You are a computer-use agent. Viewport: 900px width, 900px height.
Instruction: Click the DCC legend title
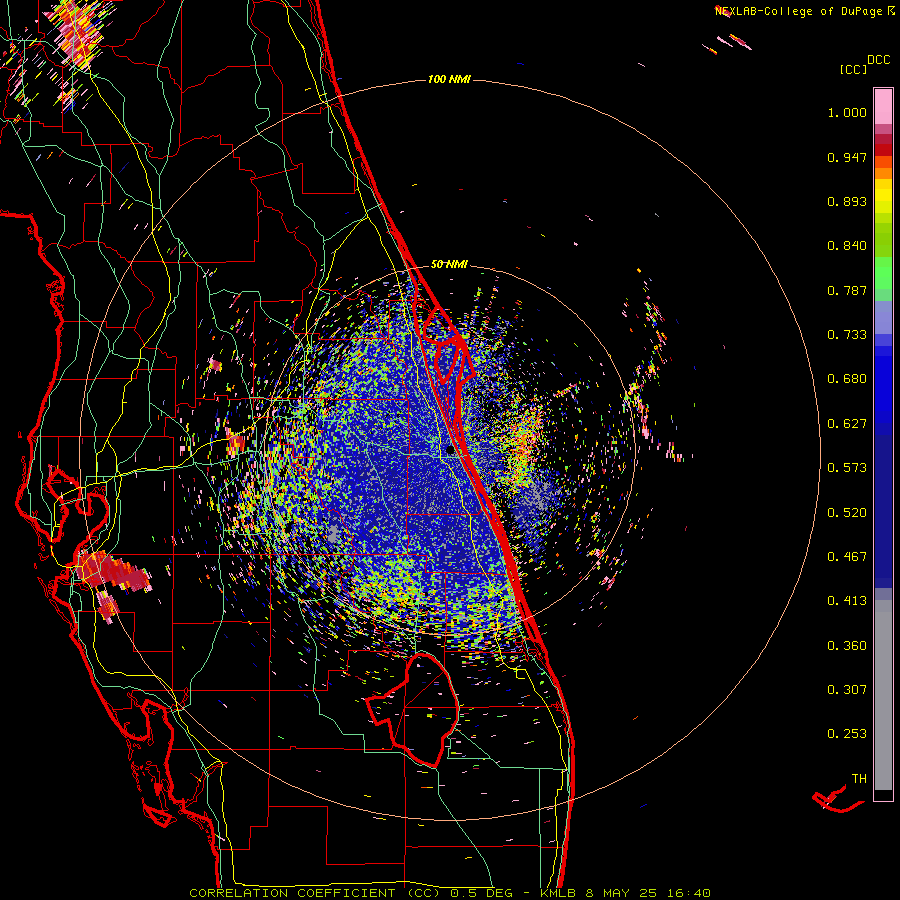pyautogui.click(x=878, y=60)
